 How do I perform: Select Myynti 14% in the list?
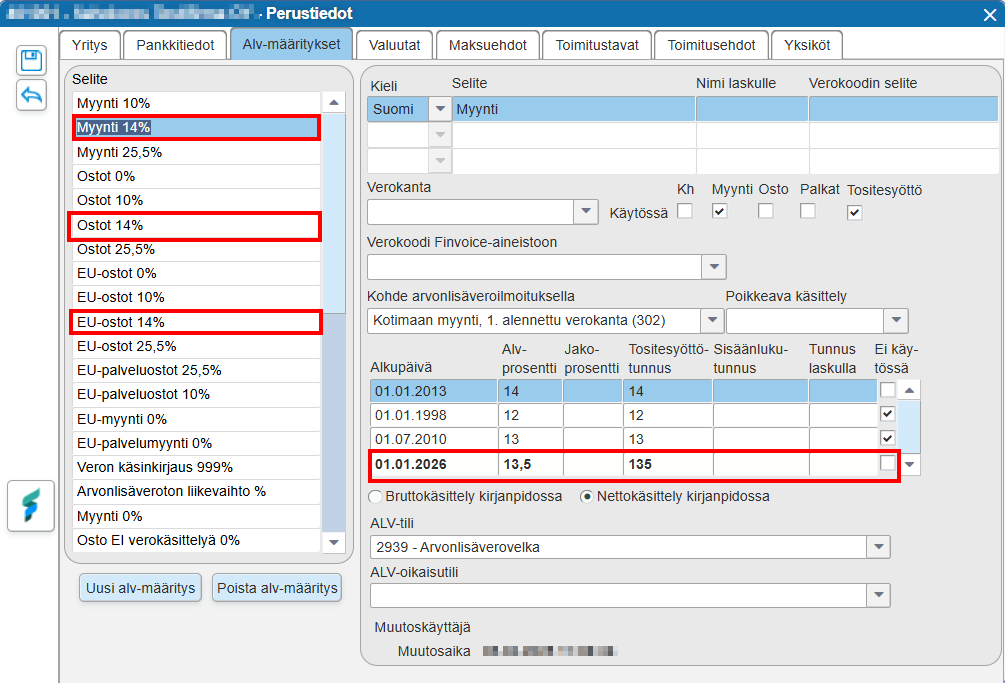196,128
